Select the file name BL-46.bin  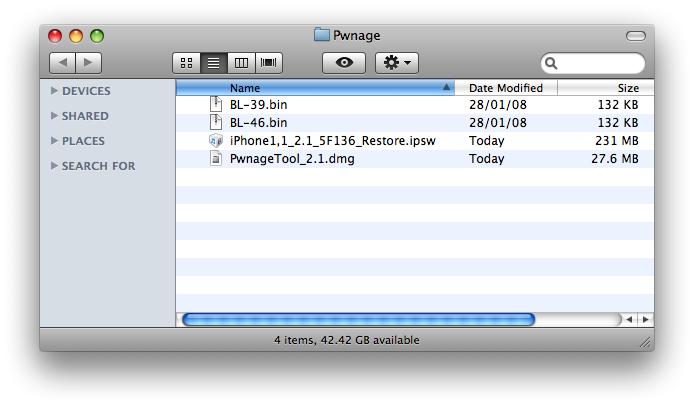pos(258,123)
